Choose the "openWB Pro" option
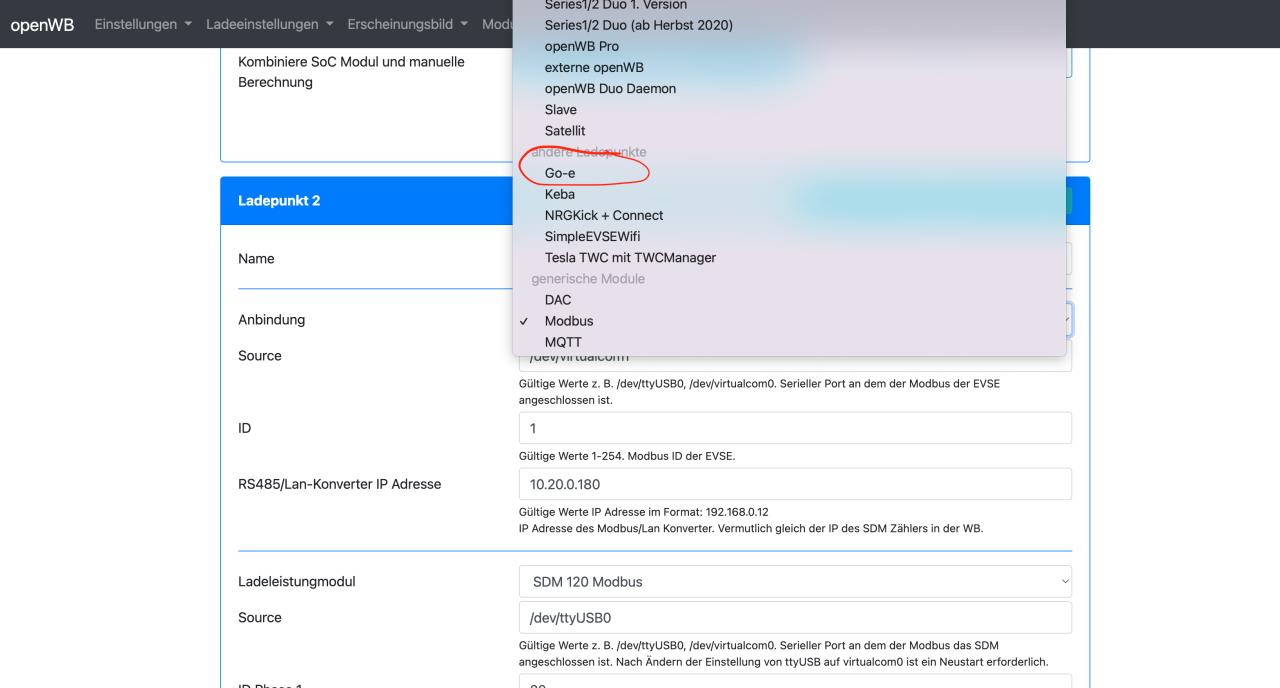 (789, 46)
